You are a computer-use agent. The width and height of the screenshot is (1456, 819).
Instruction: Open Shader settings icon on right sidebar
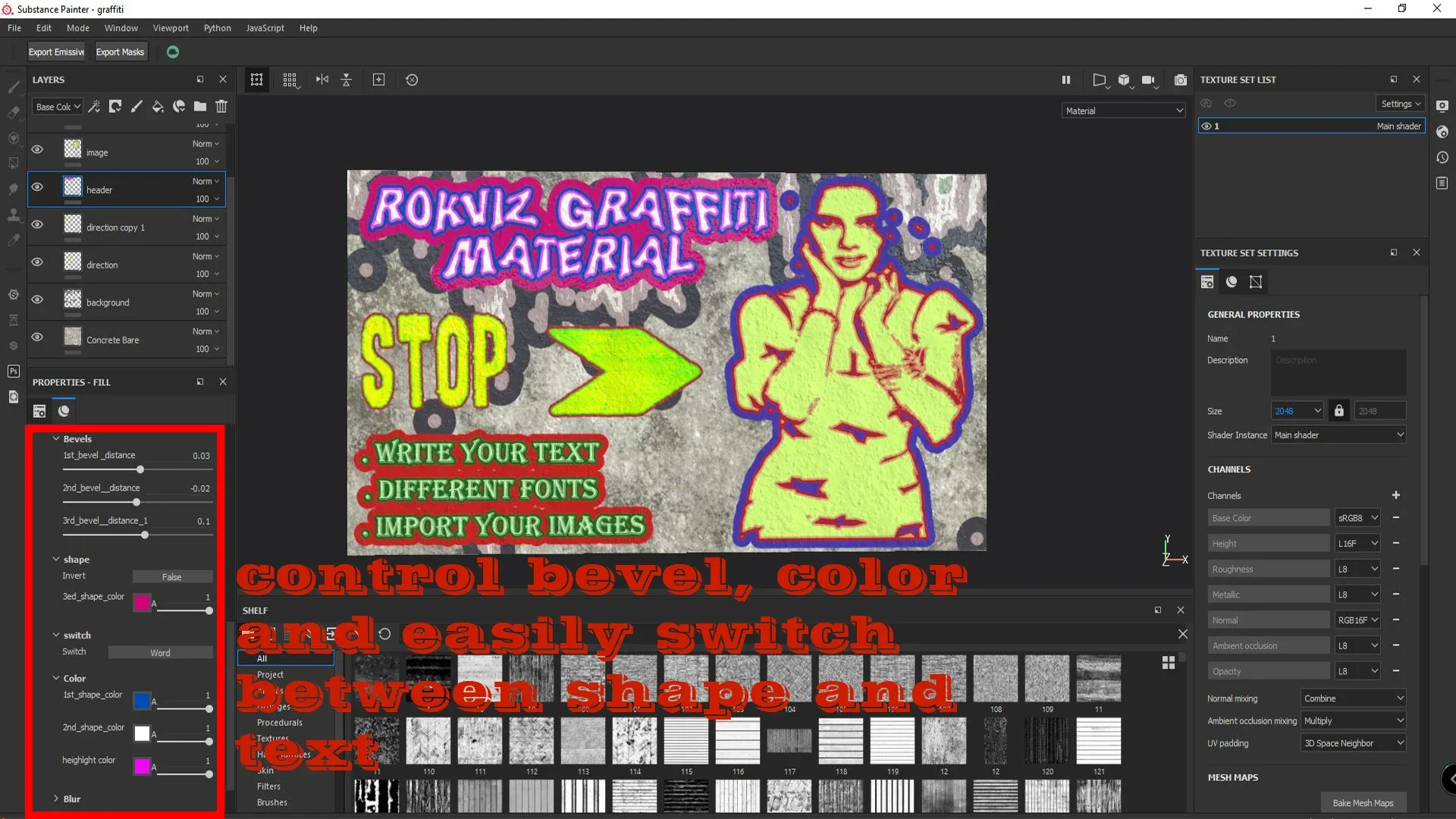coord(1442,132)
